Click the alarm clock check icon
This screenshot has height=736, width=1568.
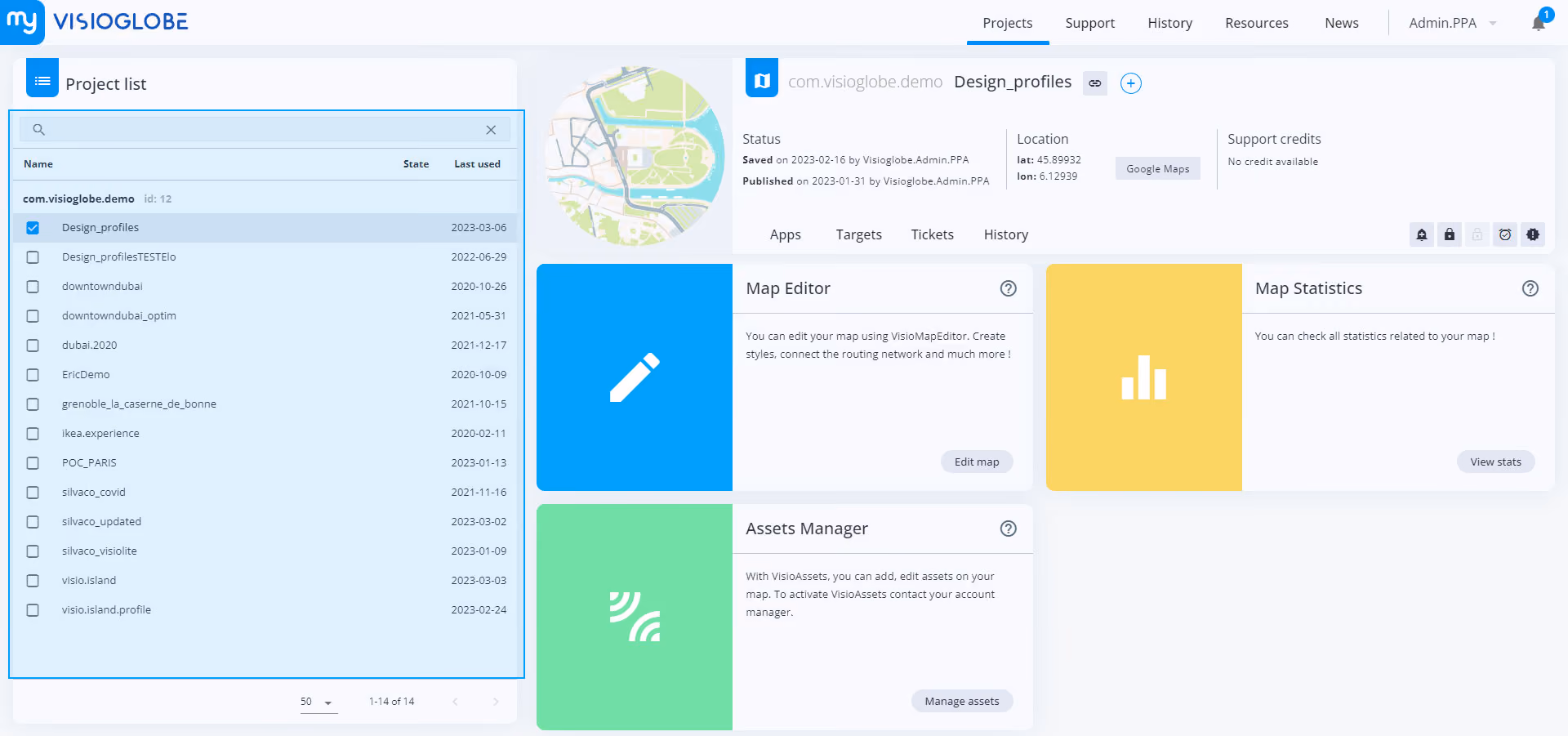click(1505, 235)
